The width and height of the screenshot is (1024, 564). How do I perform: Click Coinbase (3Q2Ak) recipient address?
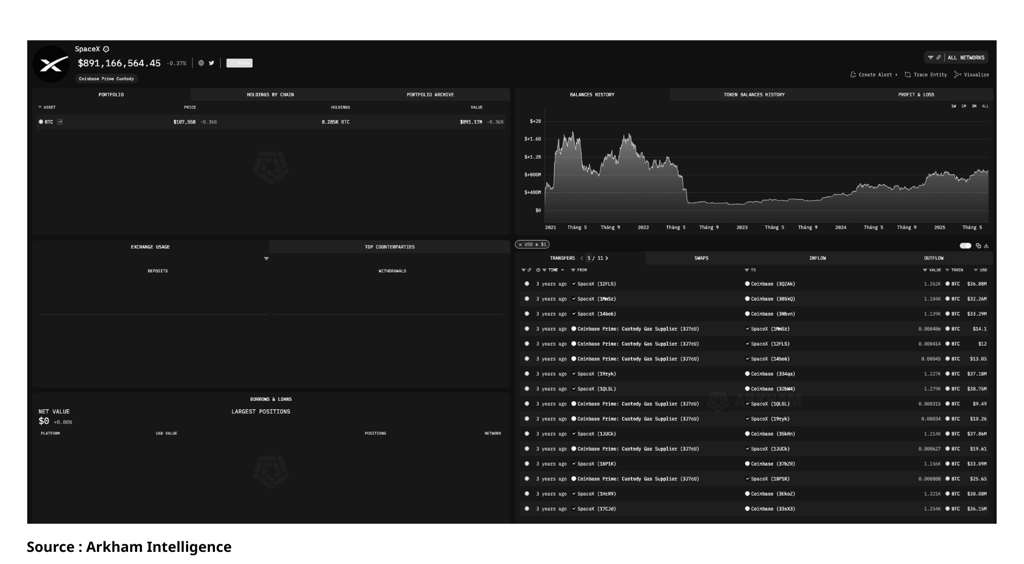[x=773, y=284]
